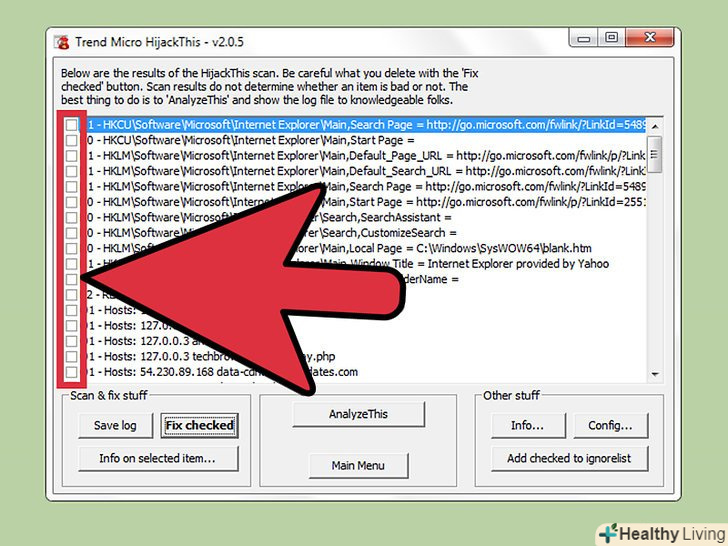This screenshot has width=728, height=546.
Task: Click Add checked to ignorelist
Action: (x=569, y=458)
